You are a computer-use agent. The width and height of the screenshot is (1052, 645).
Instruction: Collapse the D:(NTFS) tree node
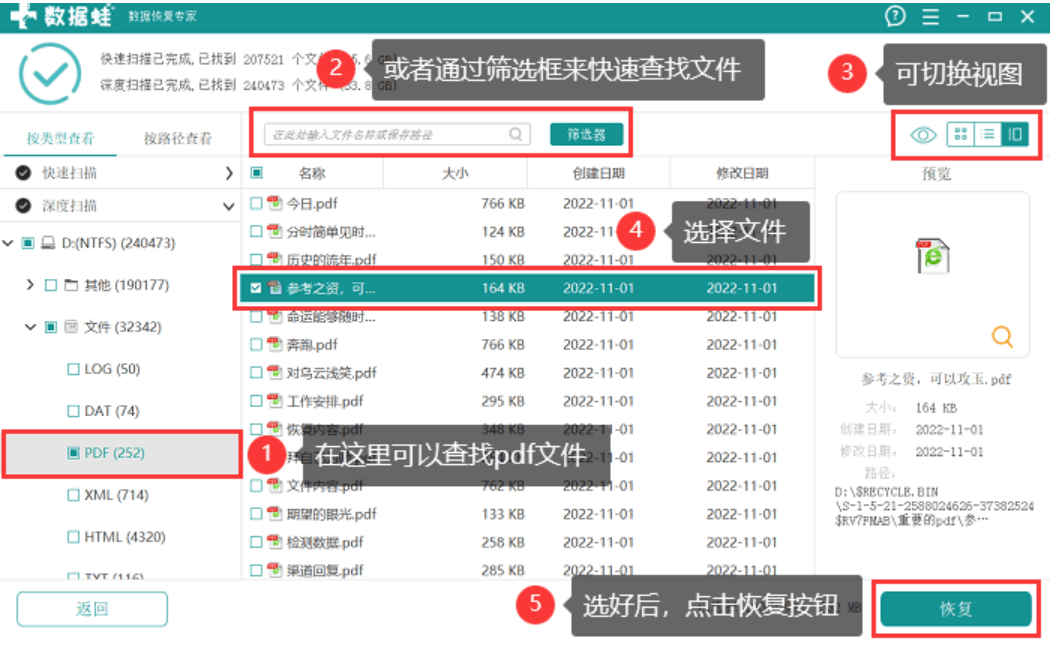[8, 243]
